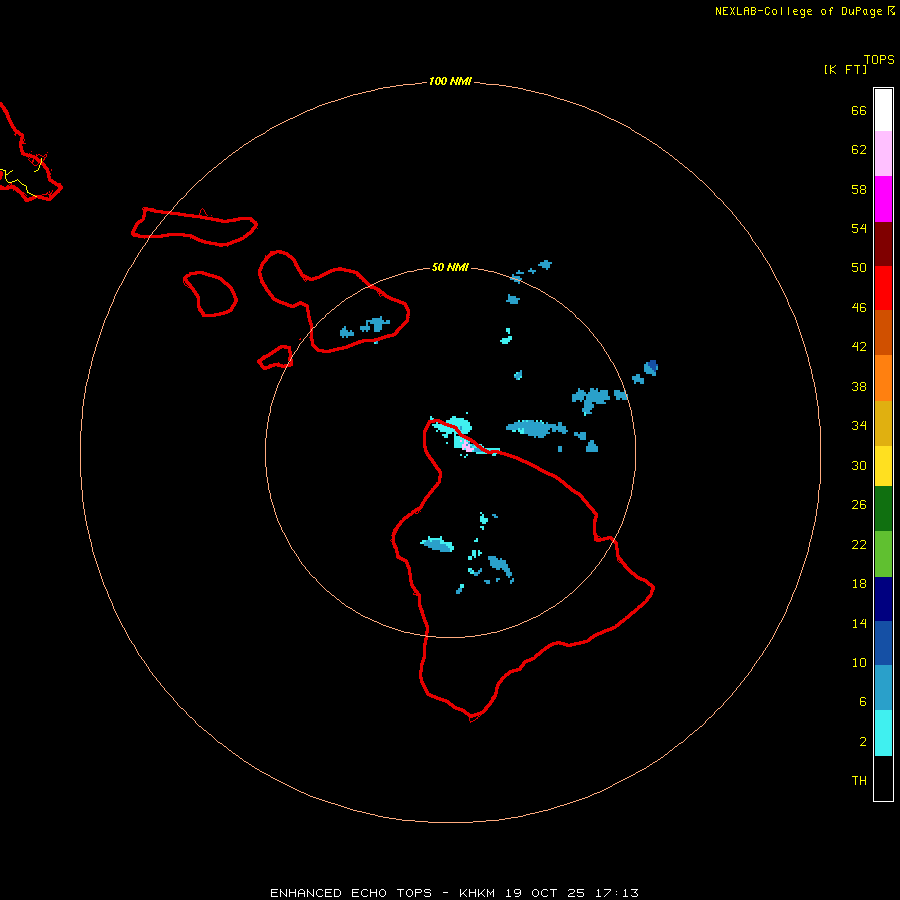Click the legend value 22
Image resolution: width=900 pixels, height=900 pixels.
(x=859, y=545)
